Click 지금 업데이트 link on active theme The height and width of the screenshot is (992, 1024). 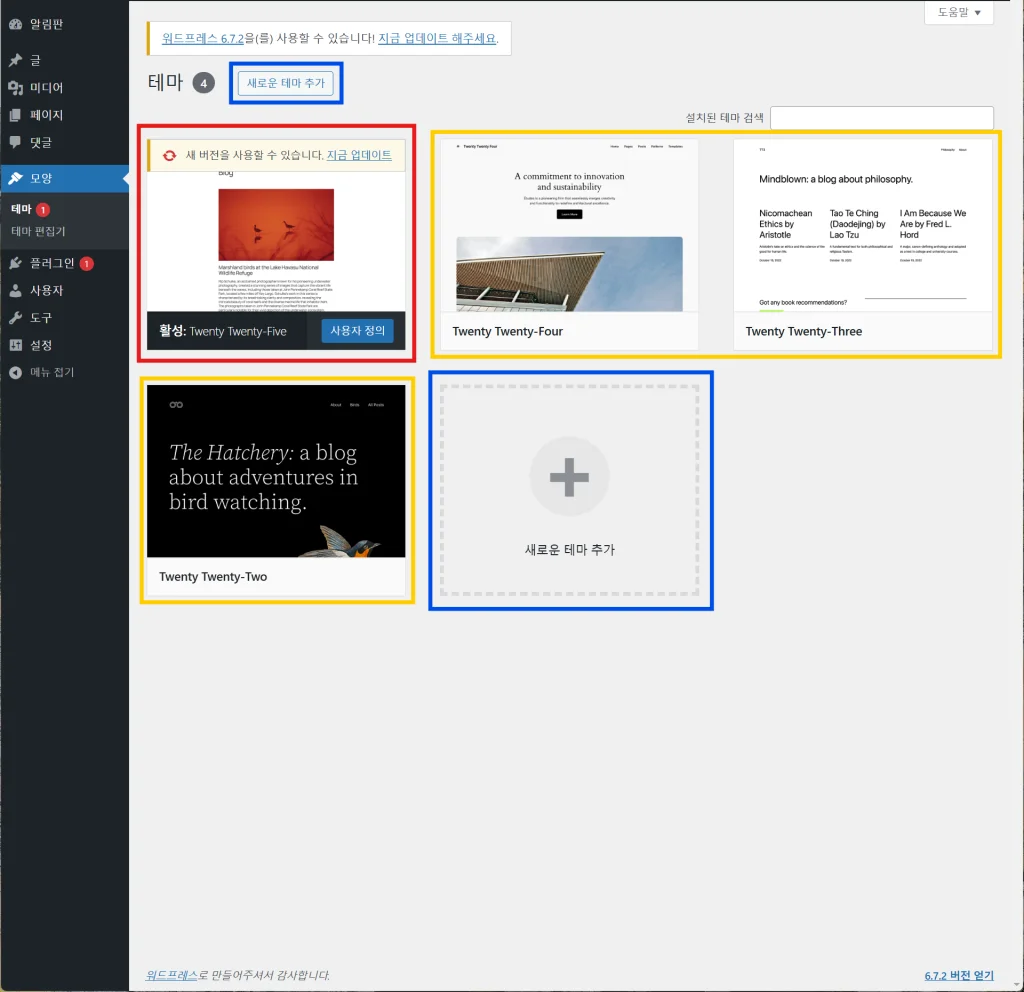pyautogui.click(x=359, y=155)
